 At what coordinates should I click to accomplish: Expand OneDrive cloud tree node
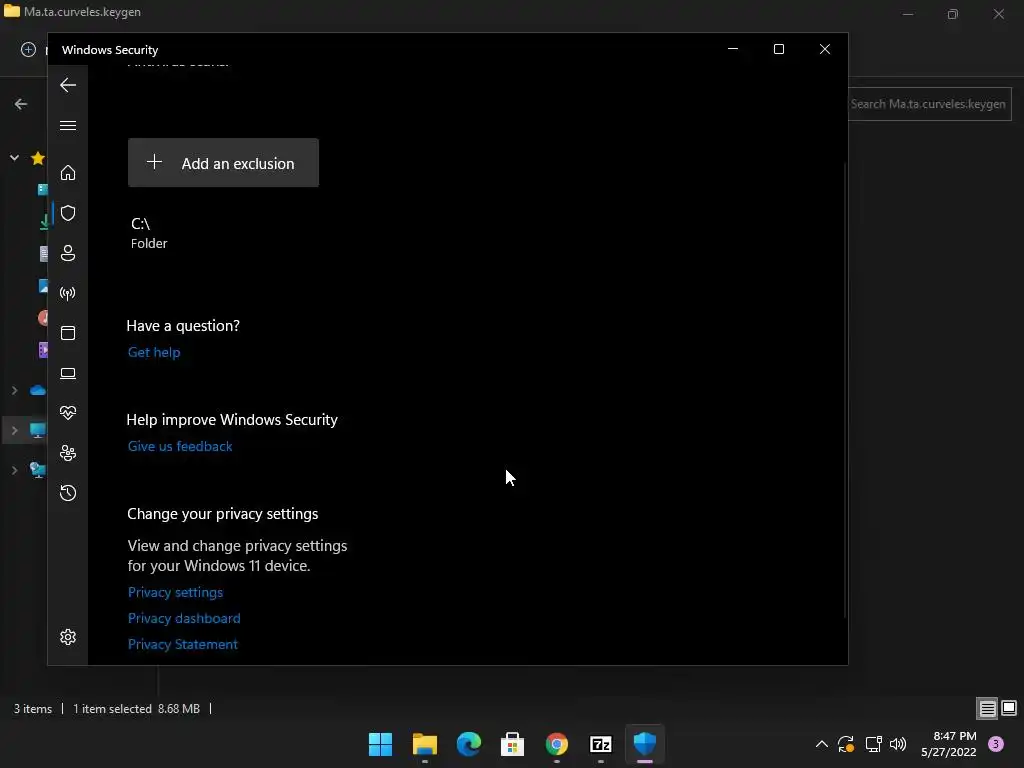(14, 391)
